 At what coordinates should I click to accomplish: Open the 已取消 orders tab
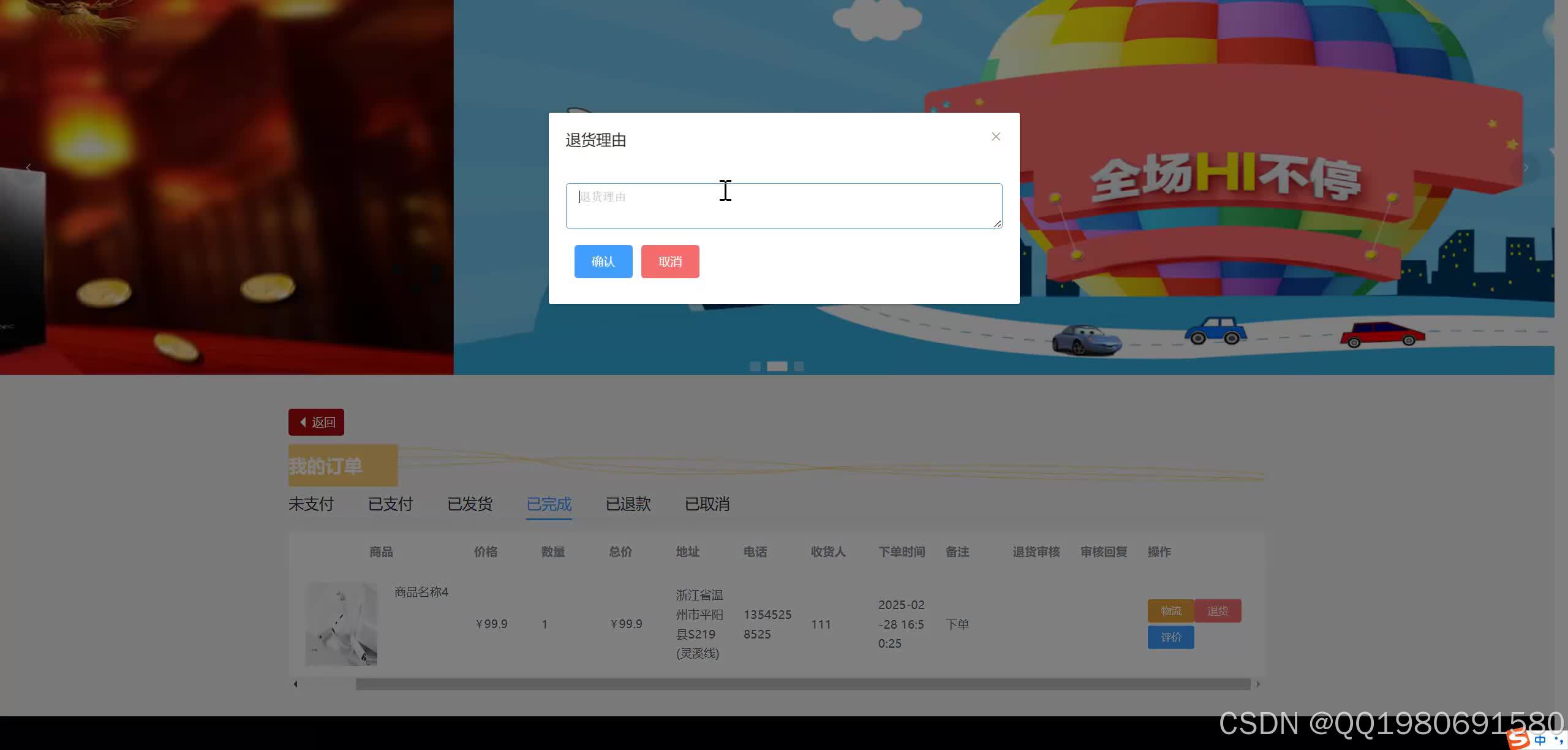tap(707, 504)
